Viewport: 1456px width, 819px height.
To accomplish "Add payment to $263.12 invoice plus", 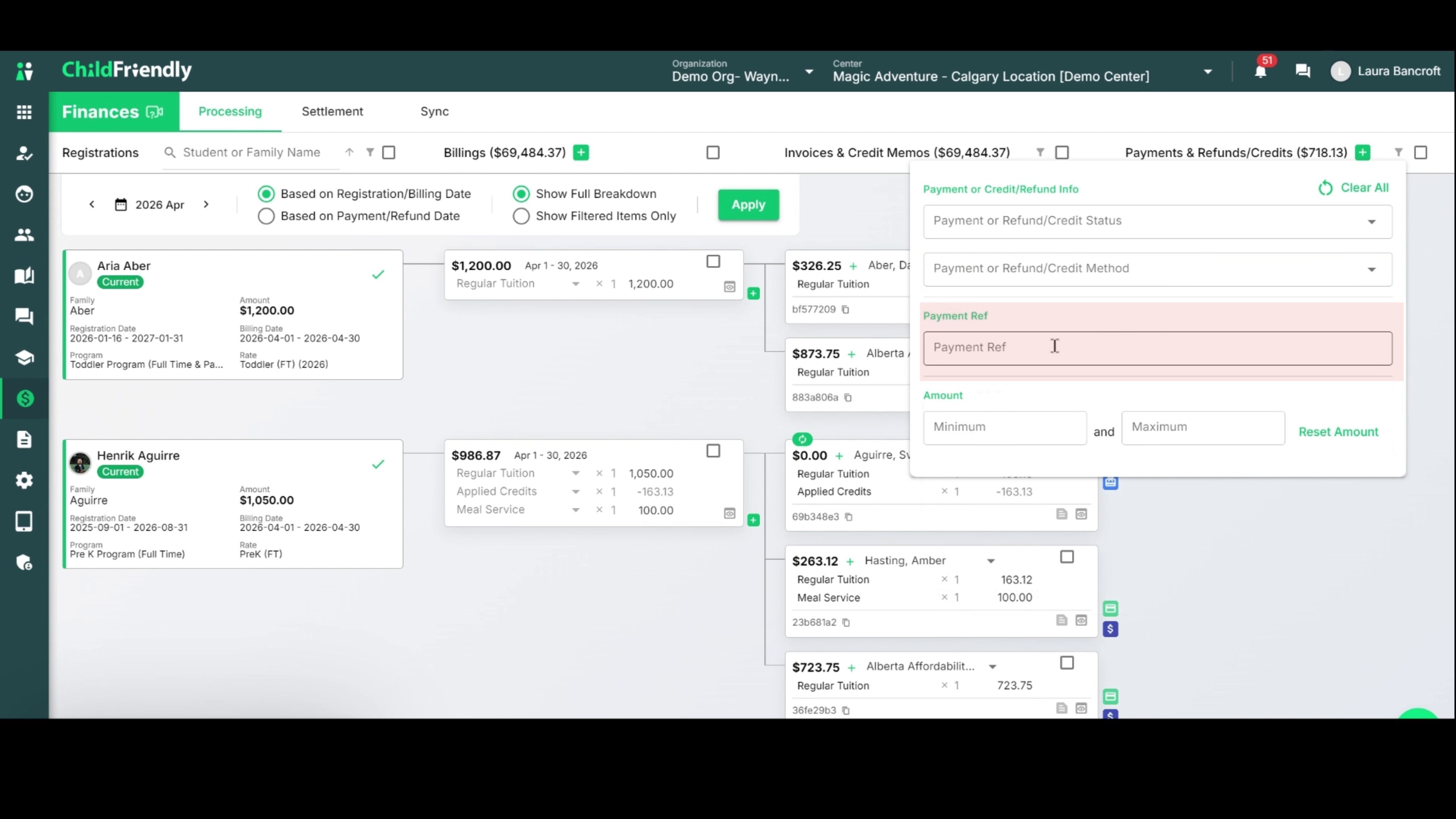I will [x=850, y=561].
